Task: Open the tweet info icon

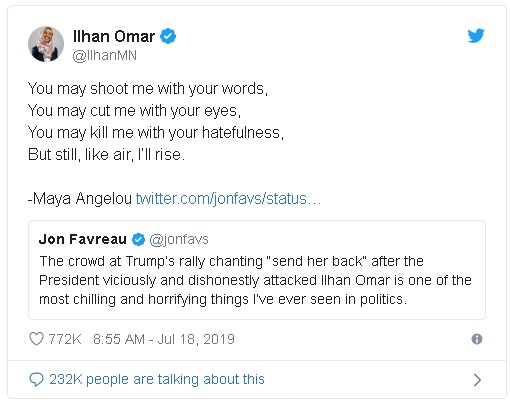Action: 477,339
